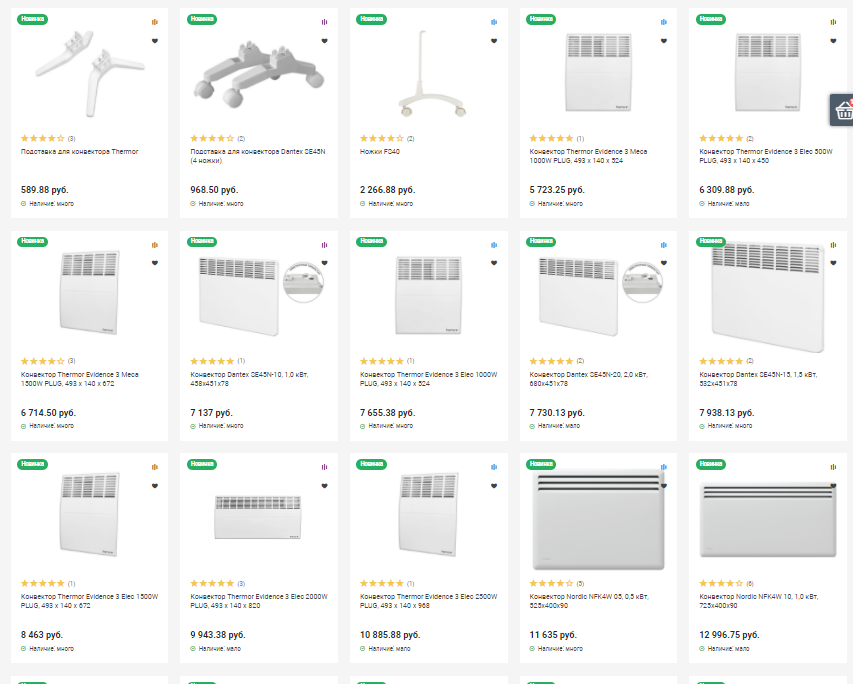
Task: Add Ножки FC40 to favorites with the heart
Action: [x=494, y=41]
